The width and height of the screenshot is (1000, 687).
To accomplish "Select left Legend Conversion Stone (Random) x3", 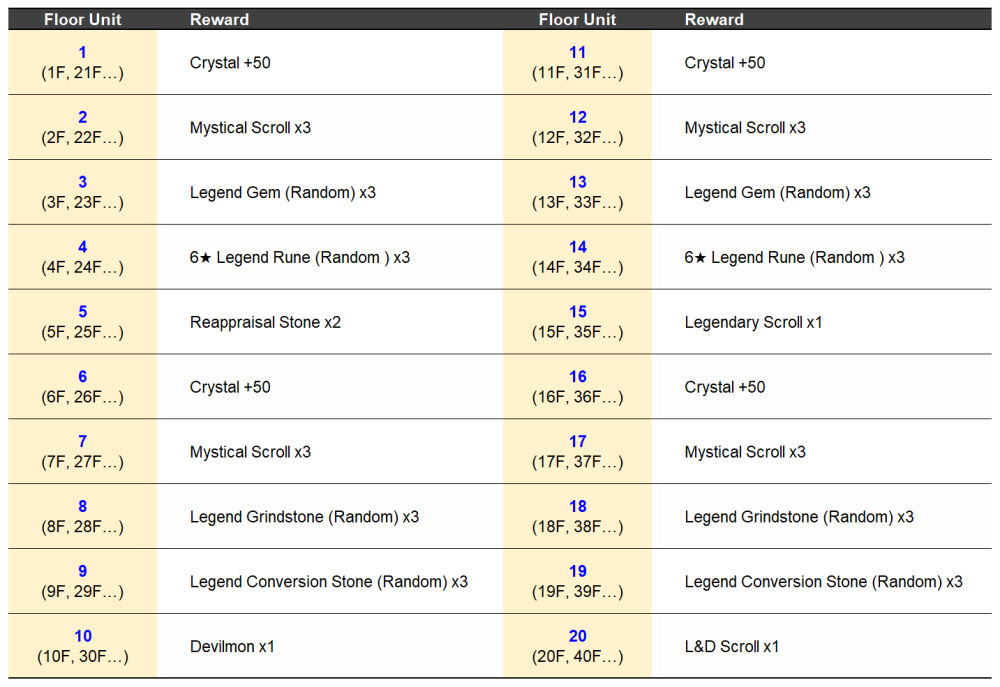I will pos(328,582).
